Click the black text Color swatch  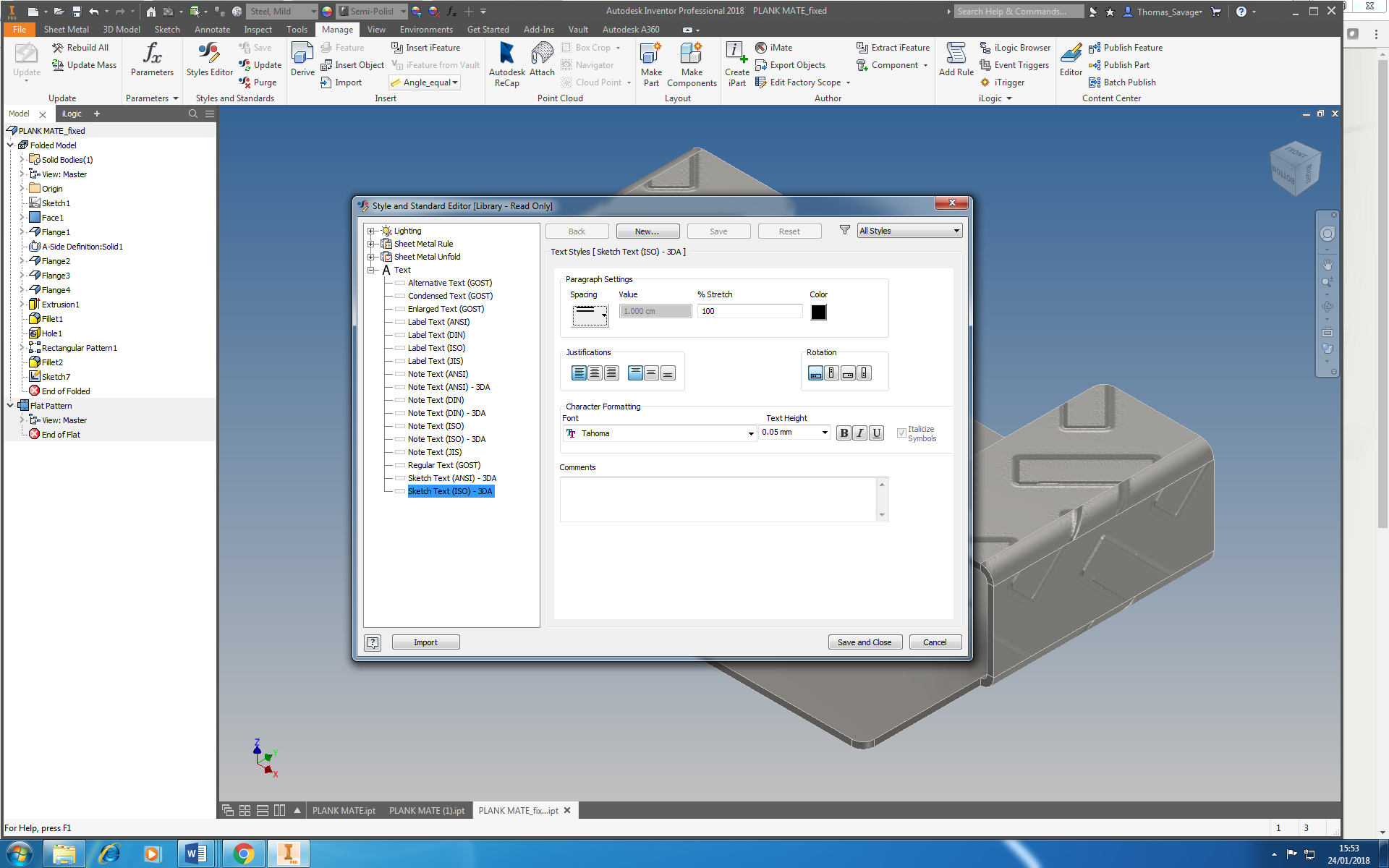818,312
